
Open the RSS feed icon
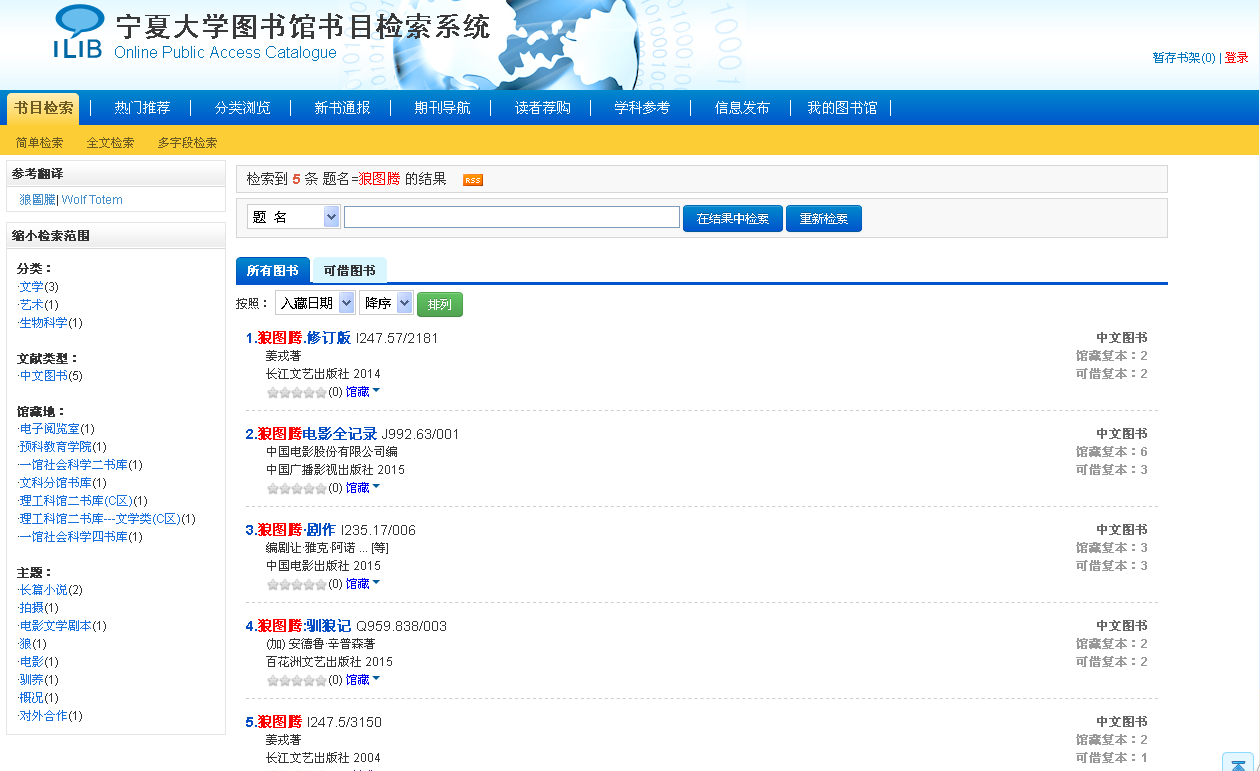(473, 180)
